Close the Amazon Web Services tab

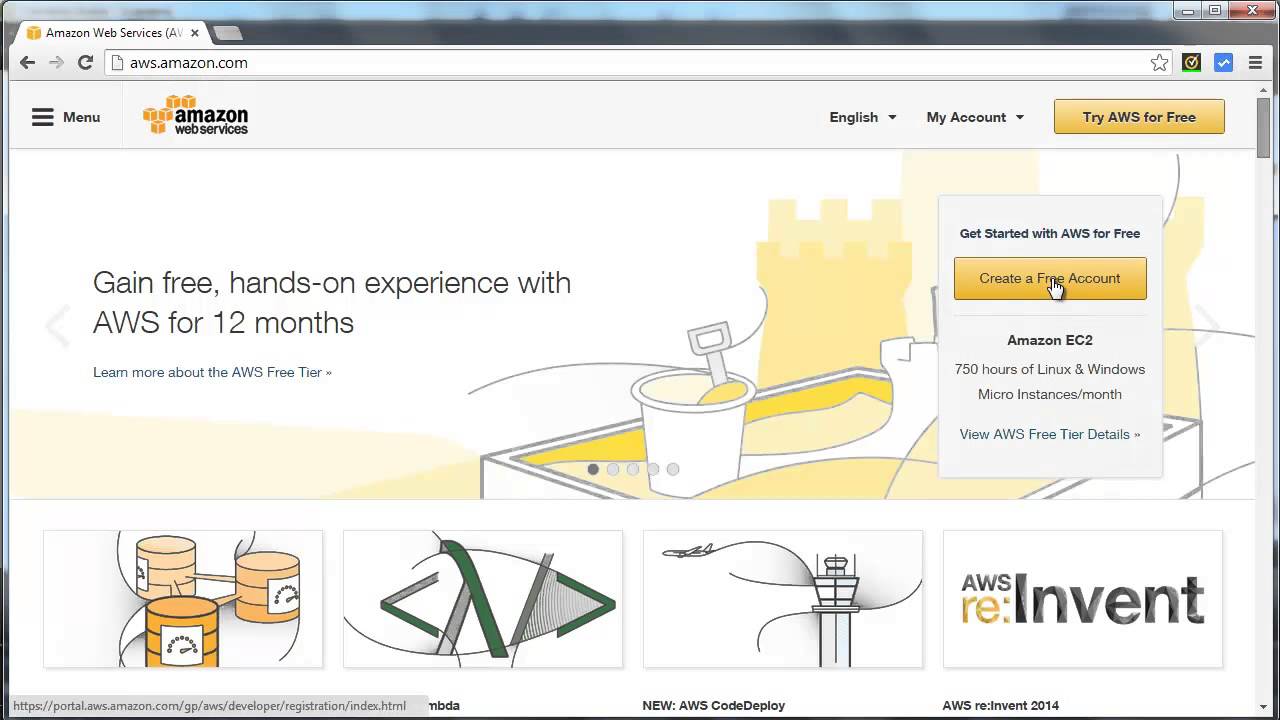[x=194, y=33]
